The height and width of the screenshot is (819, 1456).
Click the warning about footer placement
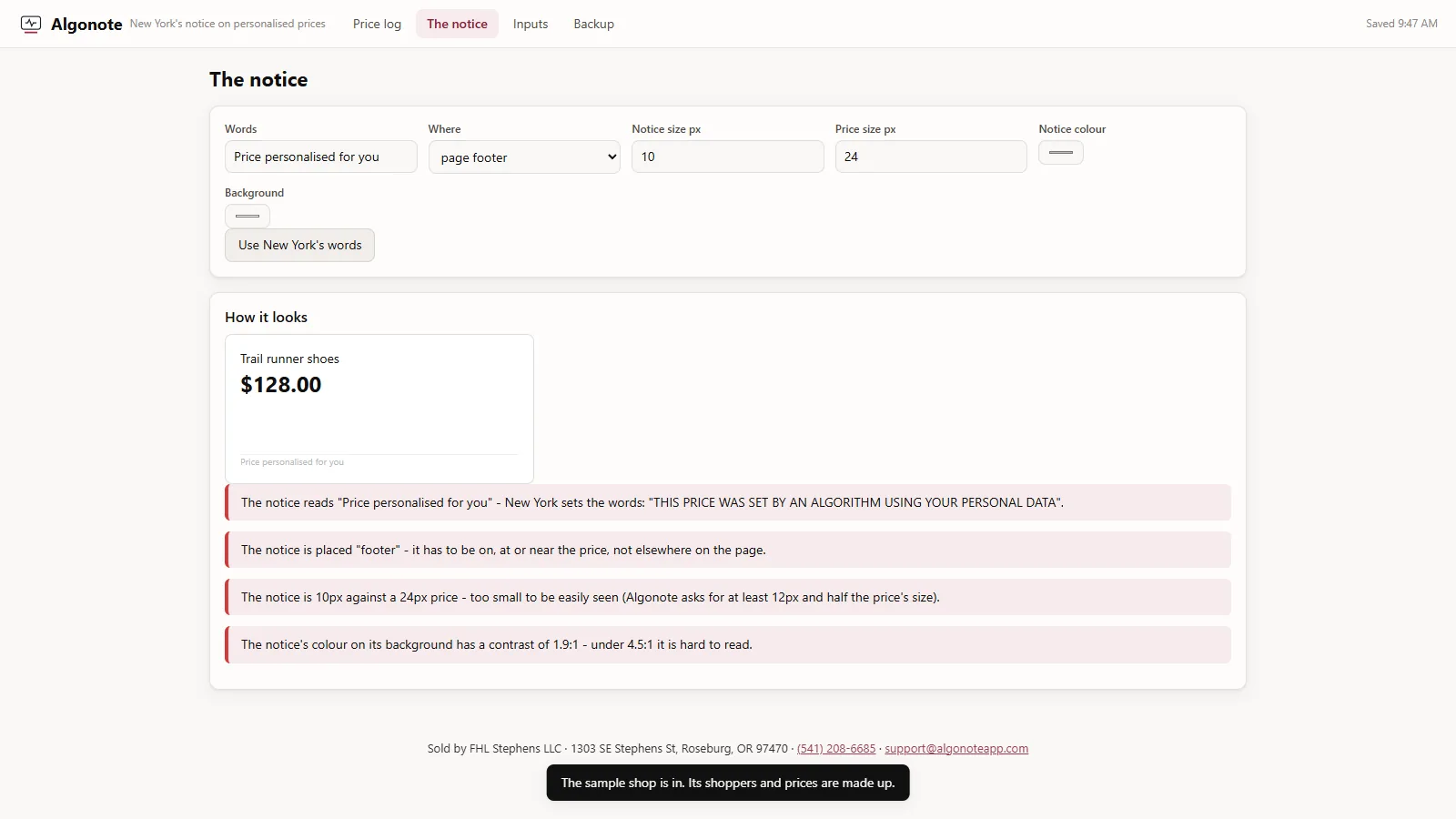728,550
